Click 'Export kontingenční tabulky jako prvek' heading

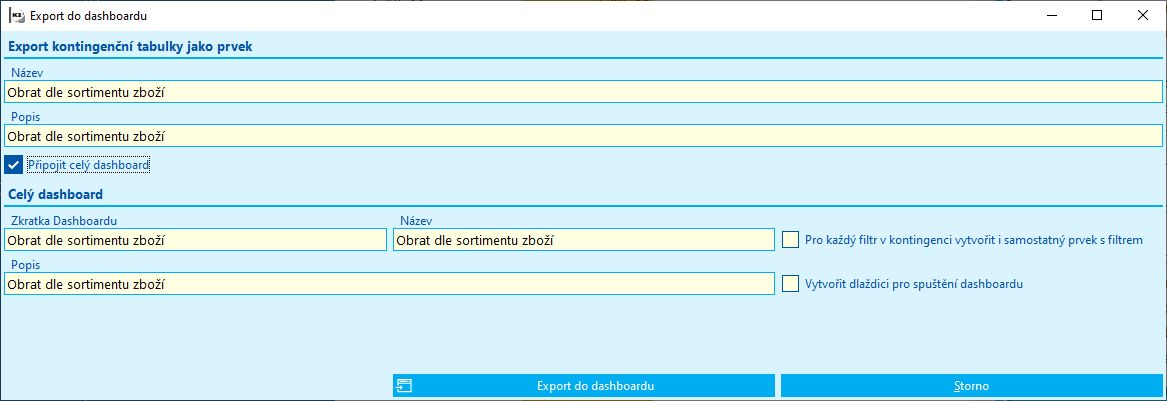131,45
